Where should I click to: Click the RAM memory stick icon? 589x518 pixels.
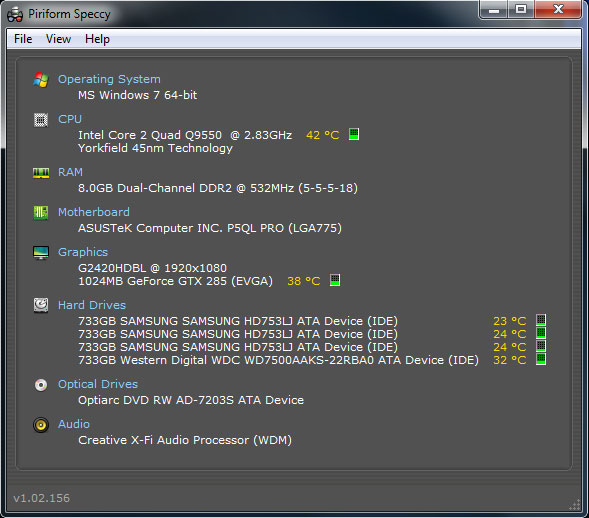(x=41, y=173)
